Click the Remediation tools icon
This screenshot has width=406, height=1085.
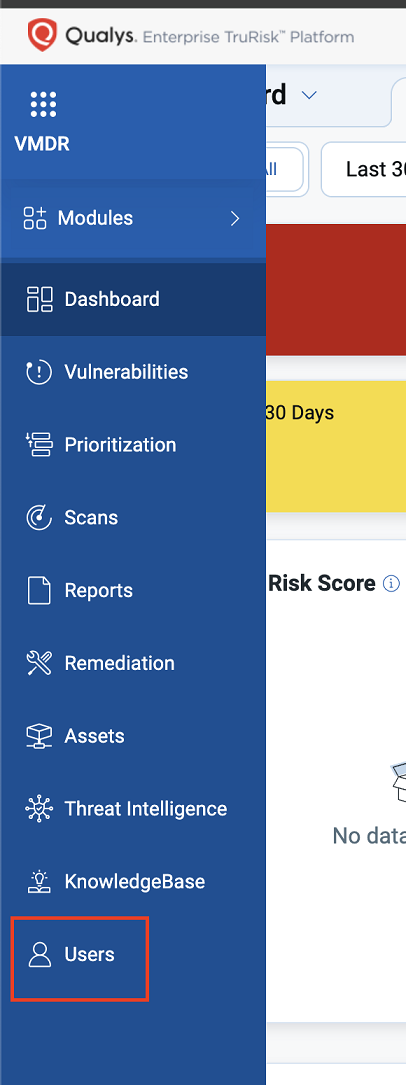(x=39, y=663)
